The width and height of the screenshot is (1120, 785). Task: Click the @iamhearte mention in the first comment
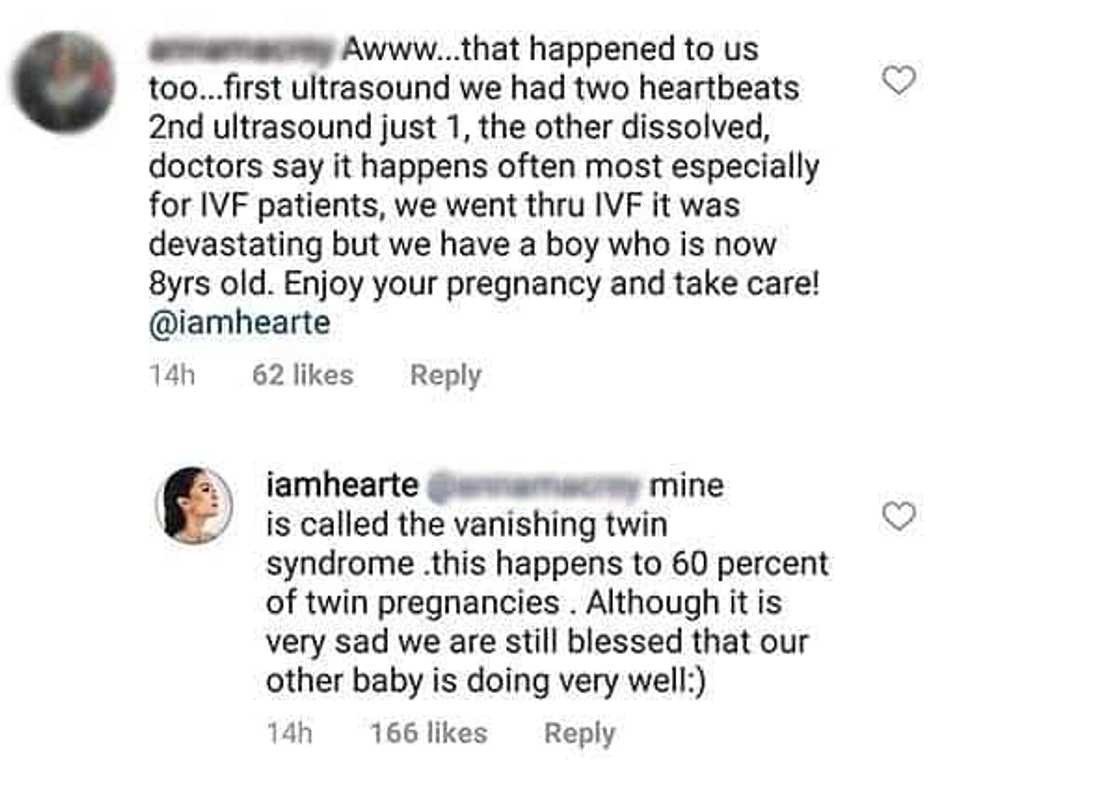tap(238, 323)
